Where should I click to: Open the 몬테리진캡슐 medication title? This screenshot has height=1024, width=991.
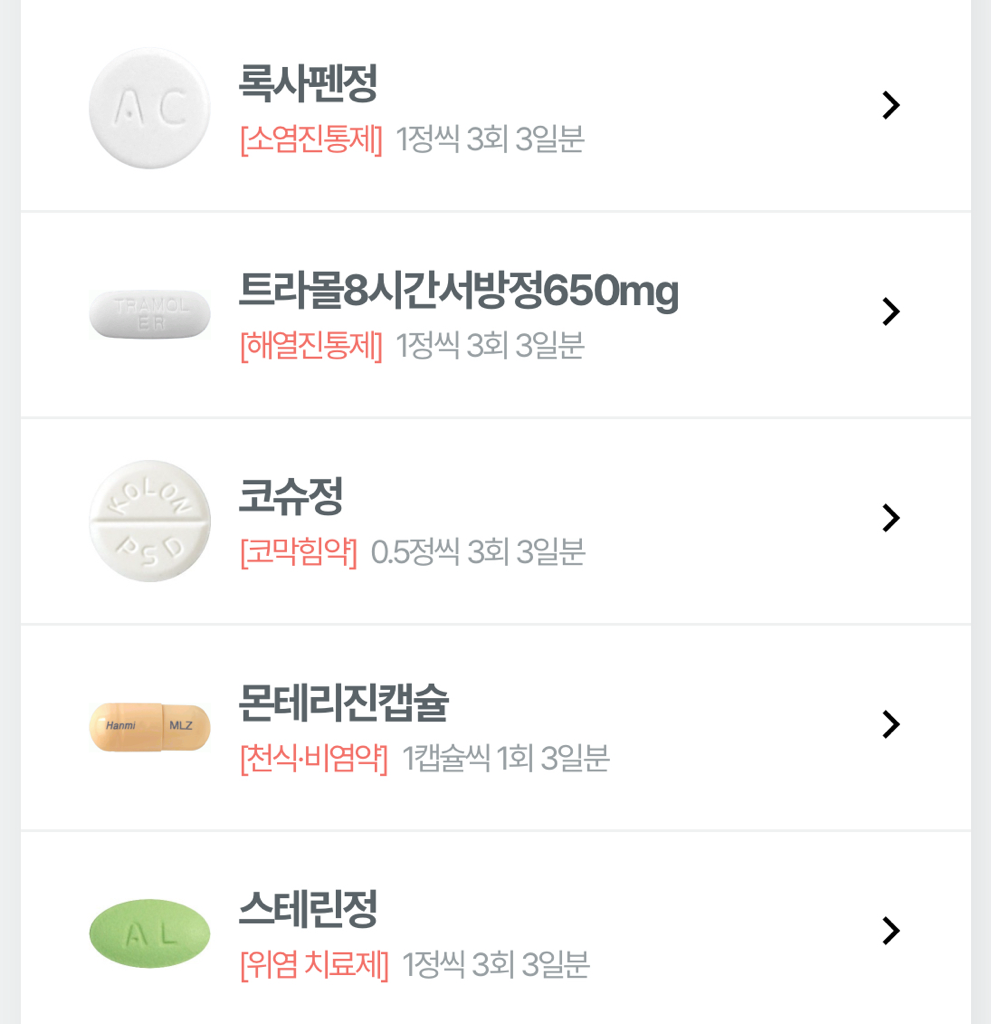point(343,703)
